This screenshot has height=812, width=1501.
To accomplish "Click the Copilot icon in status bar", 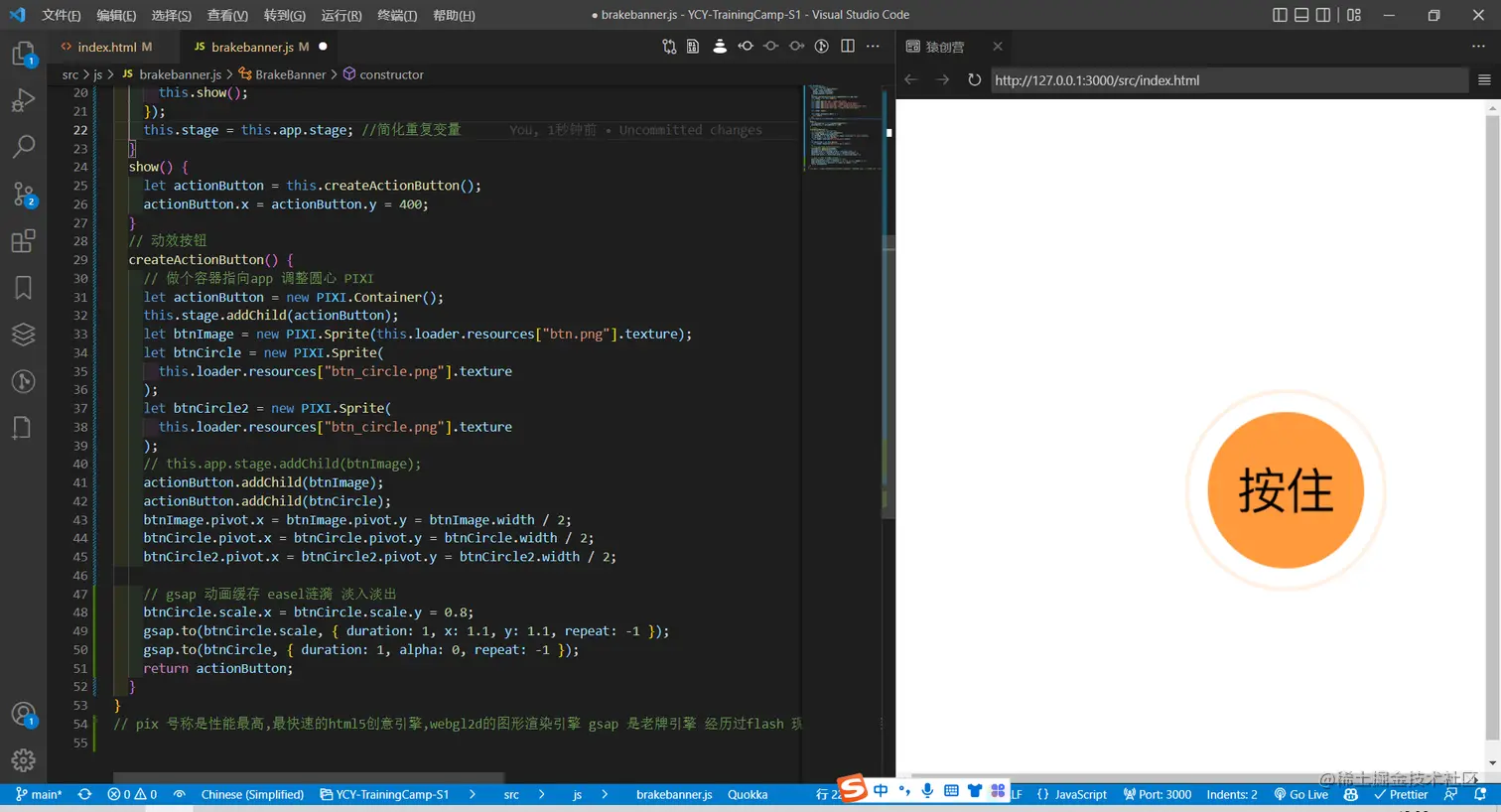I will click(x=1351, y=795).
